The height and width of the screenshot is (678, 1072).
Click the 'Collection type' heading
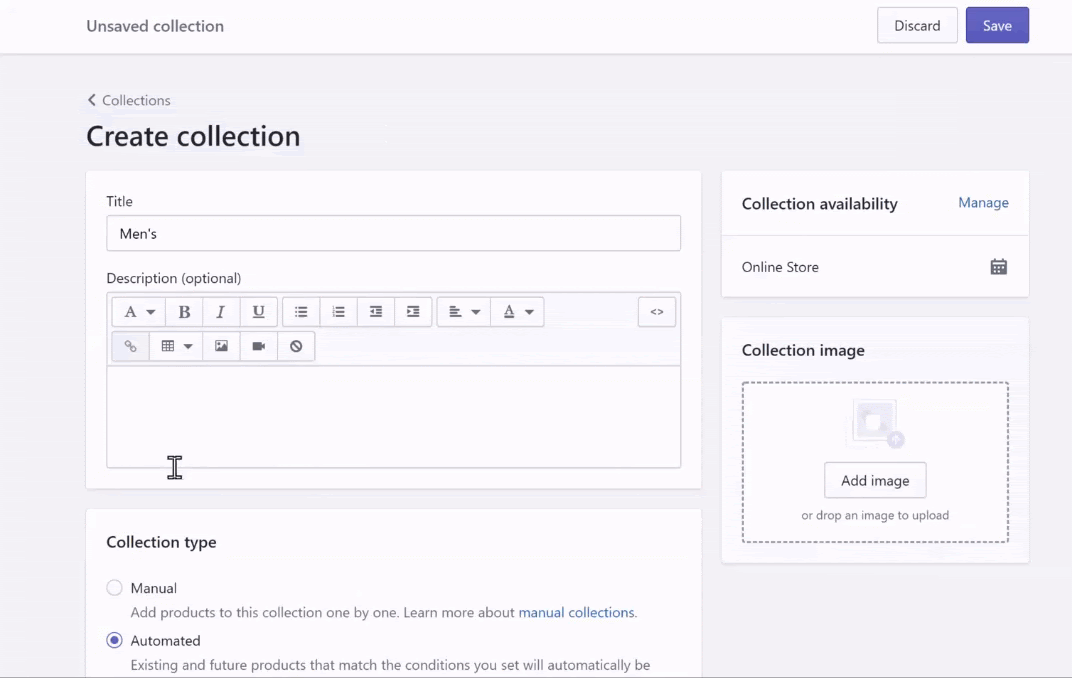point(161,542)
